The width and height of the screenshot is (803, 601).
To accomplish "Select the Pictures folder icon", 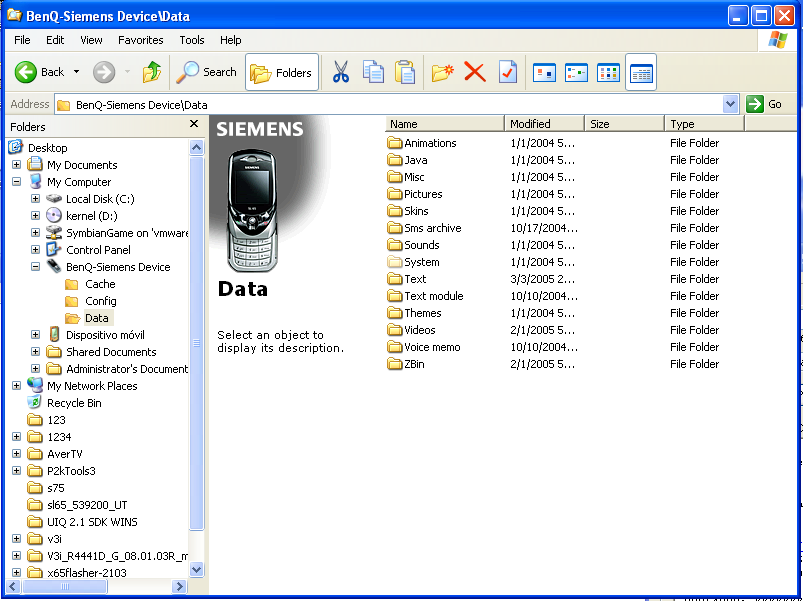I will tap(394, 194).
